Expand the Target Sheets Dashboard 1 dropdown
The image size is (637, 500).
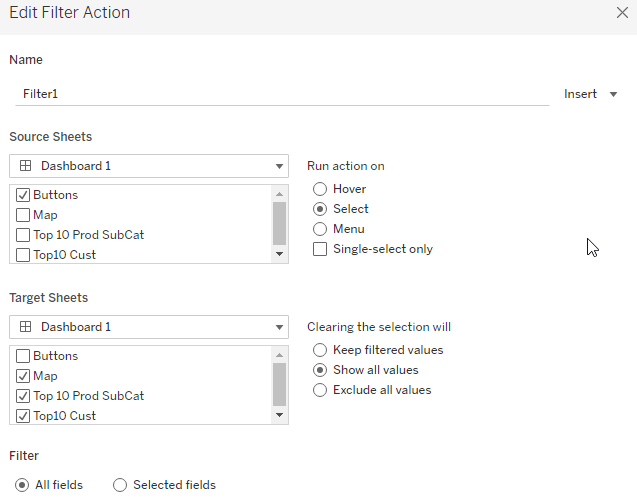pos(149,327)
